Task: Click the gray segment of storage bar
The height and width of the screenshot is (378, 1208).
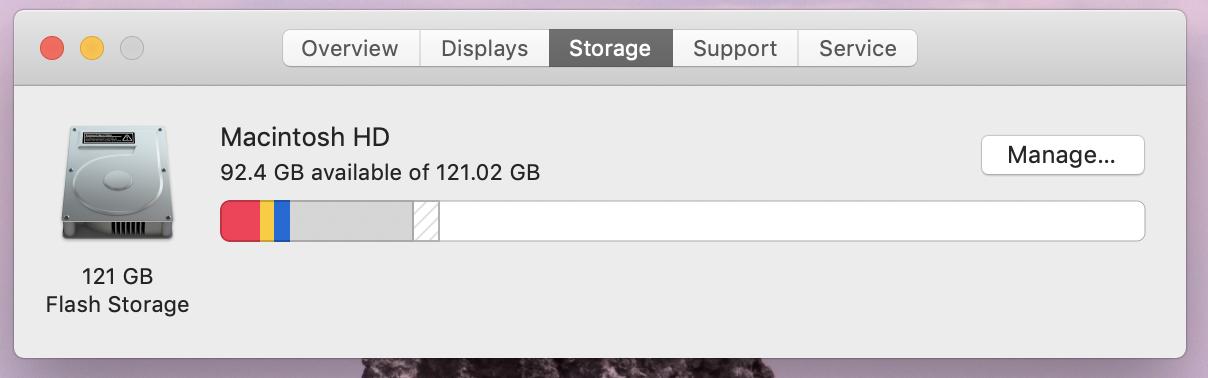Action: pos(351,221)
